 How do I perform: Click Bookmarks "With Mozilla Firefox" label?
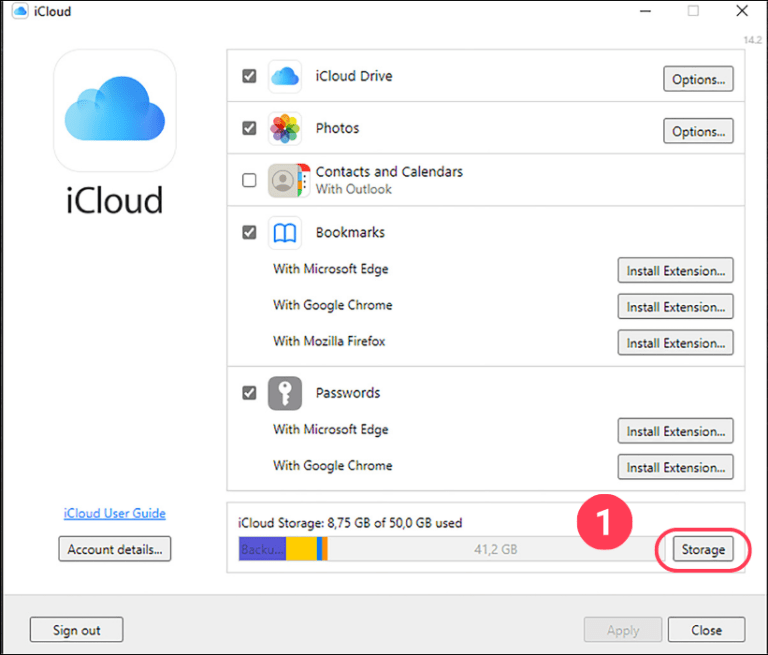pos(329,341)
